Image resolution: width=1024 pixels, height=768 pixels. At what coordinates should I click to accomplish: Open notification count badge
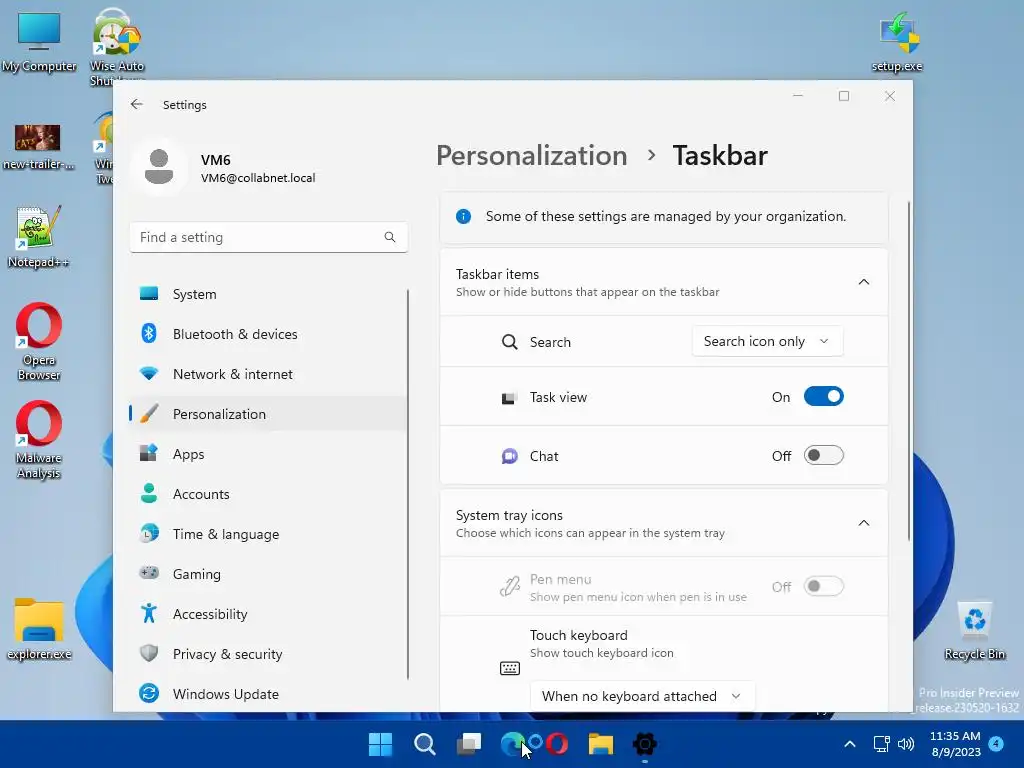pos(996,743)
